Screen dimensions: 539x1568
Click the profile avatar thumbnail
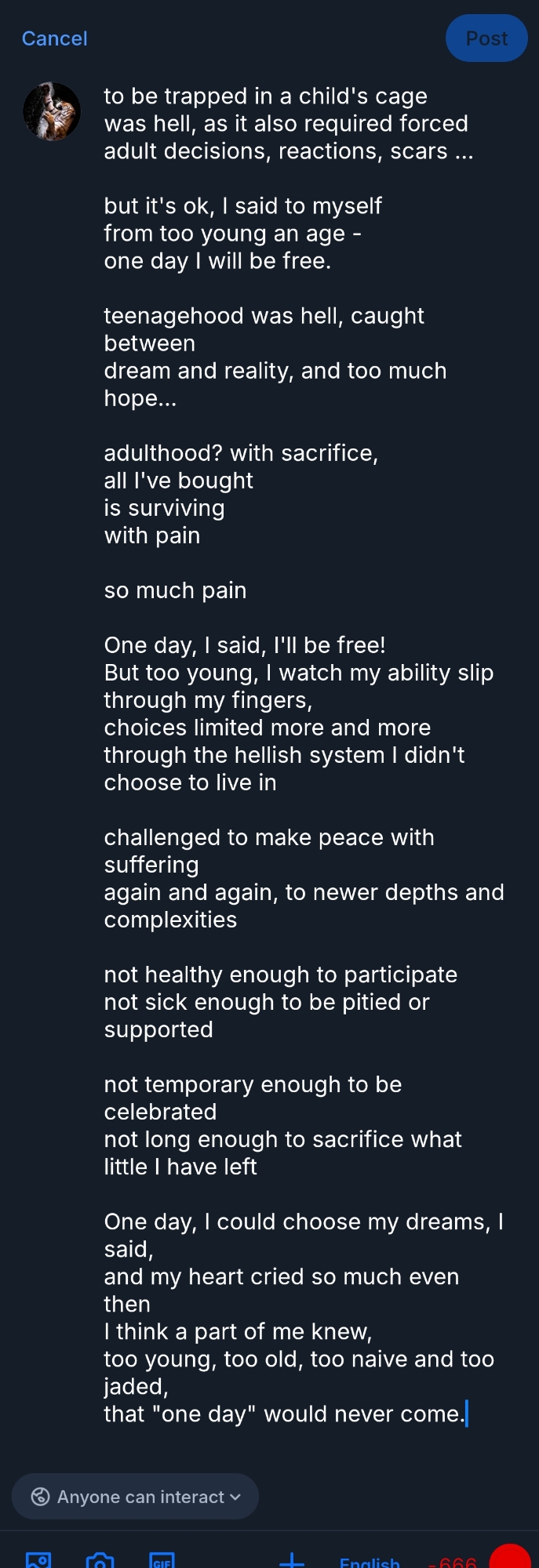pyautogui.click(x=52, y=111)
